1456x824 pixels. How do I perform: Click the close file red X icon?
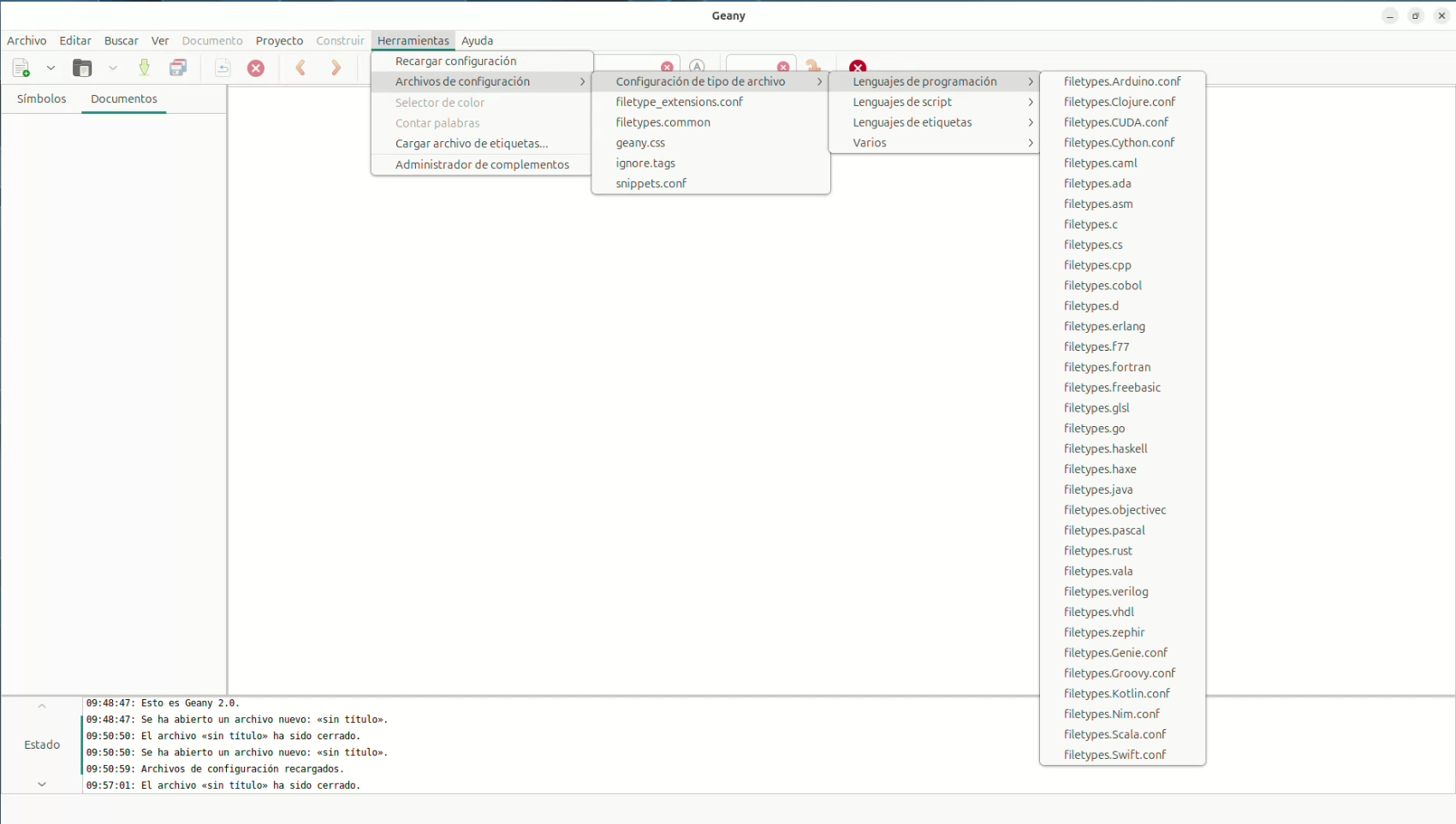[256, 68]
